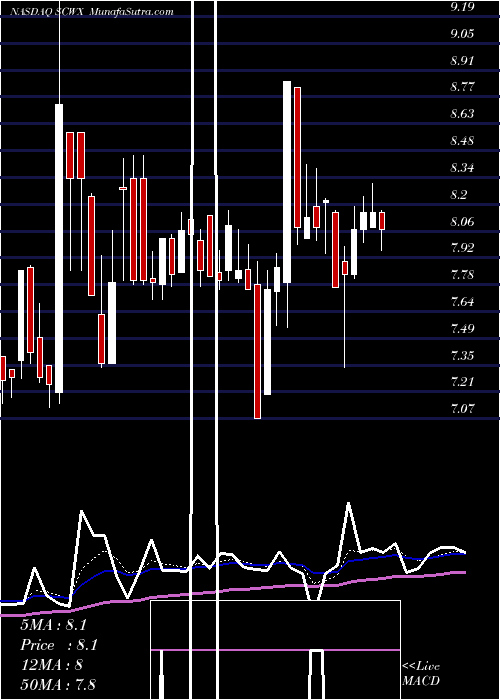The image size is (500, 700).
Task: Click the 8.91 price level label
Action: click(462, 61)
